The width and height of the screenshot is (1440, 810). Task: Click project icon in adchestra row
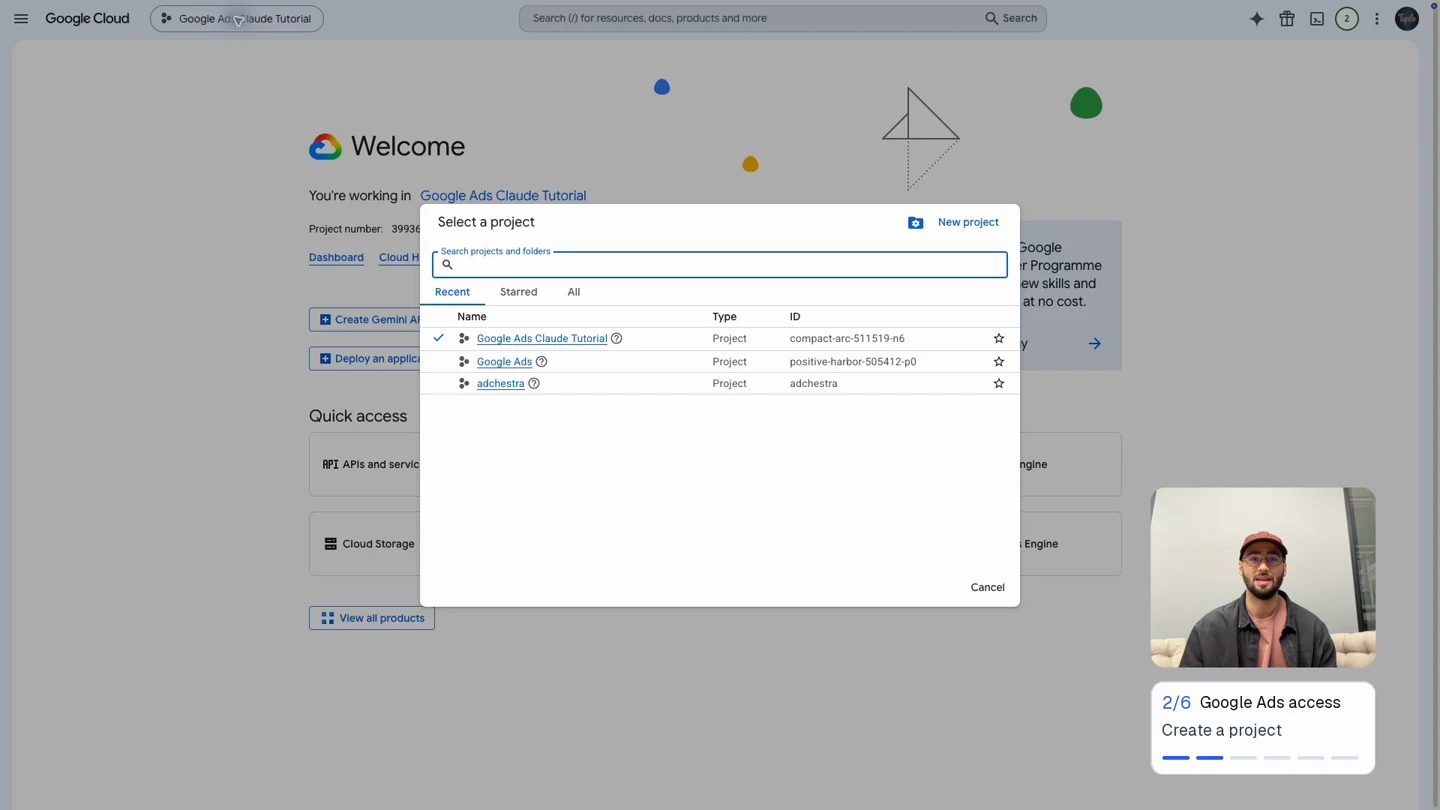click(x=464, y=383)
